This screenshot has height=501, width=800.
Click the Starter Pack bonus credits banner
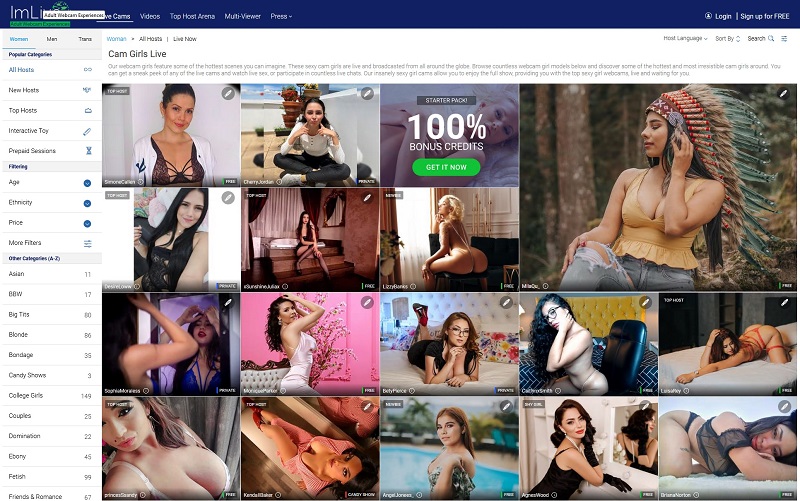click(x=449, y=135)
